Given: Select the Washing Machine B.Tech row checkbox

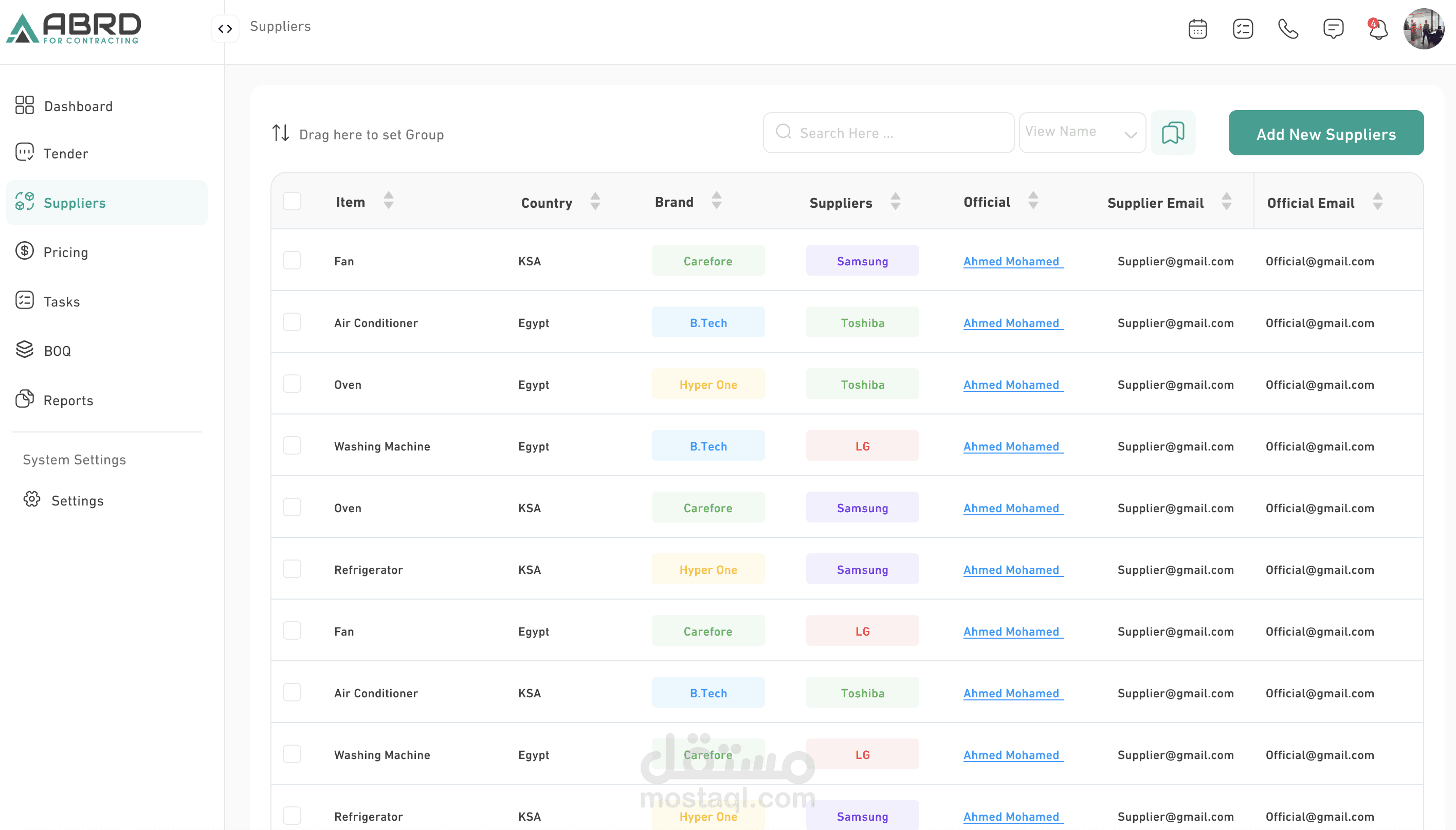Looking at the screenshot, I should tap(292, 446).
